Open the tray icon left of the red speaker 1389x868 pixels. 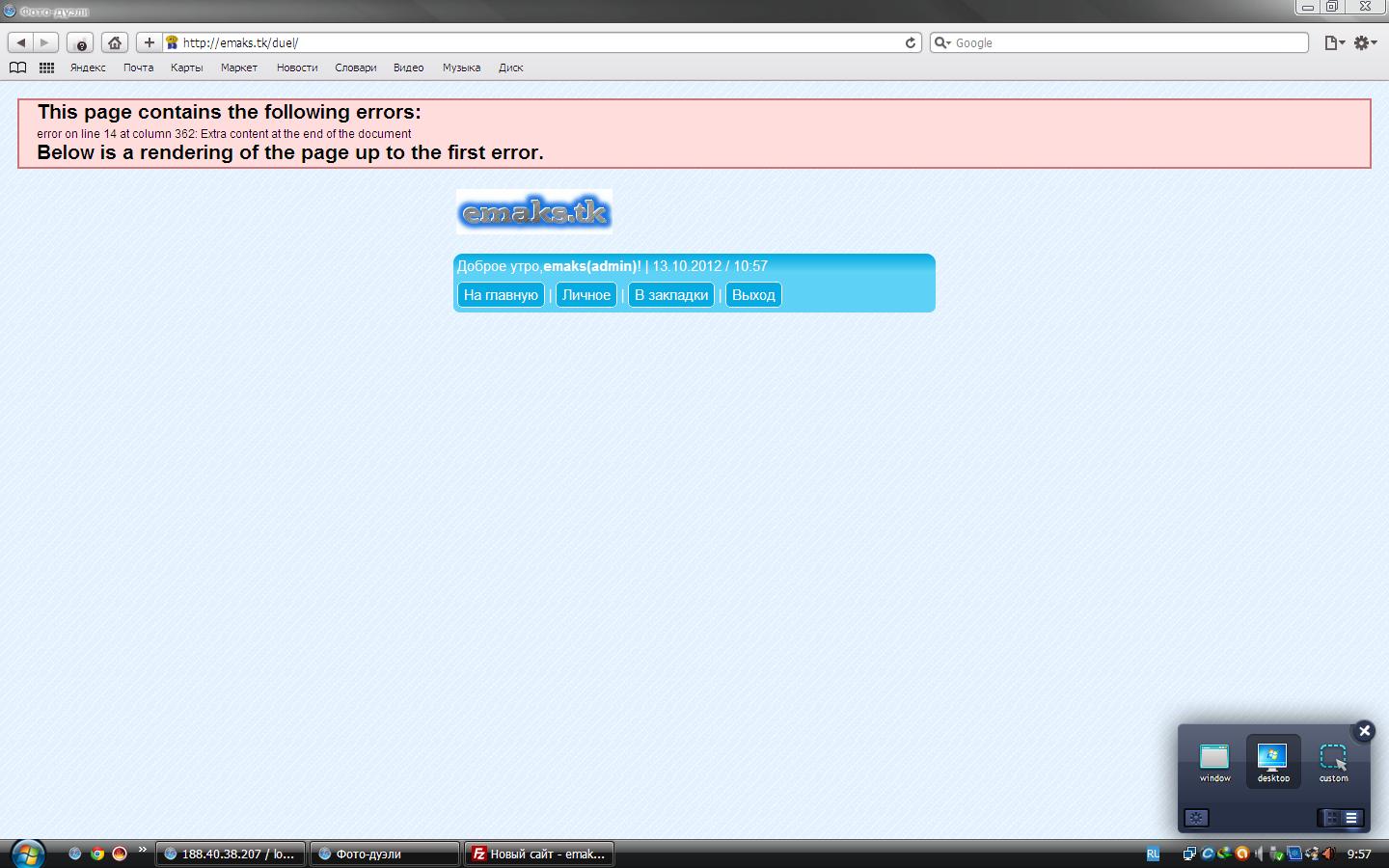[x=1312, y=854]
